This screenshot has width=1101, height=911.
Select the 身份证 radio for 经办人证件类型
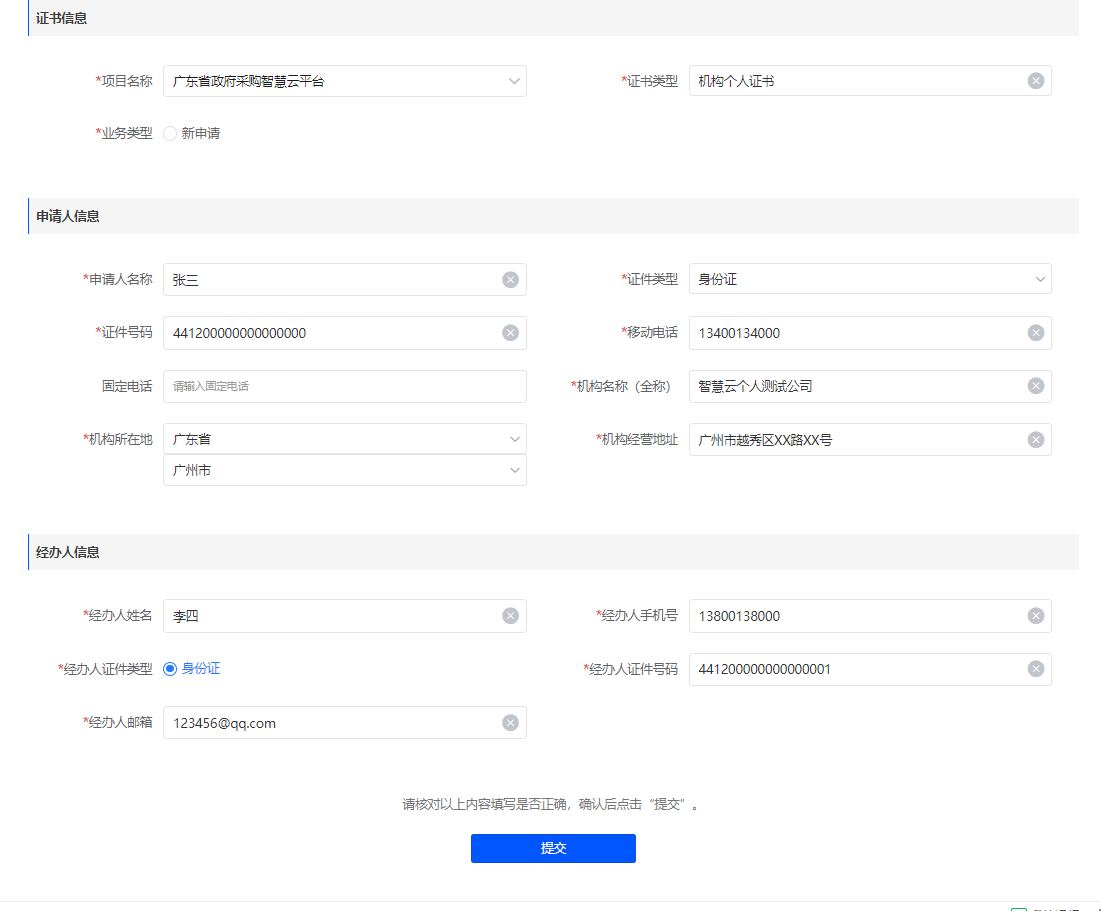click(x=170, y=669)
